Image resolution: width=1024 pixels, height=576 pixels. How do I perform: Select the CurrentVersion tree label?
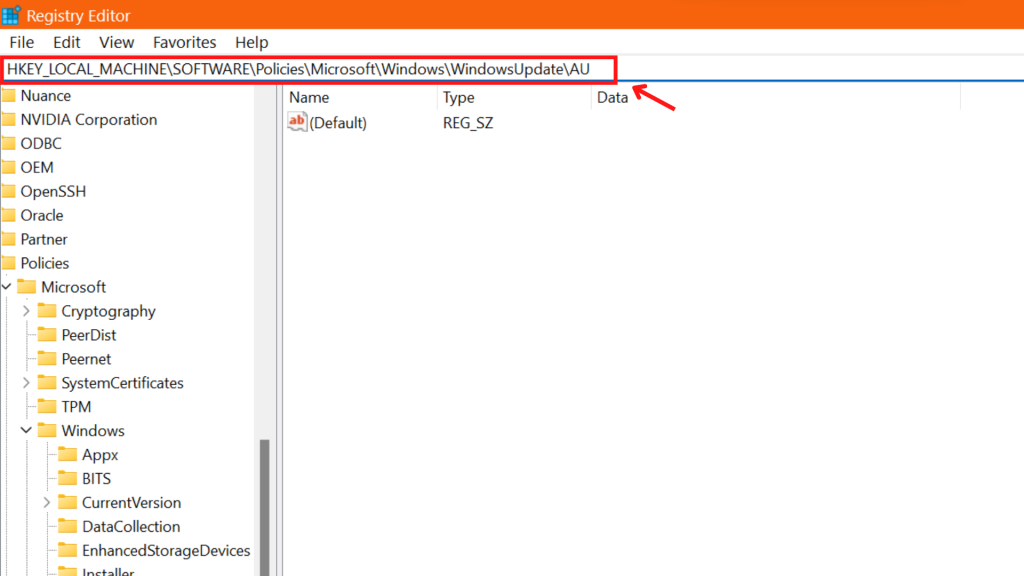[x=131, y=503]
